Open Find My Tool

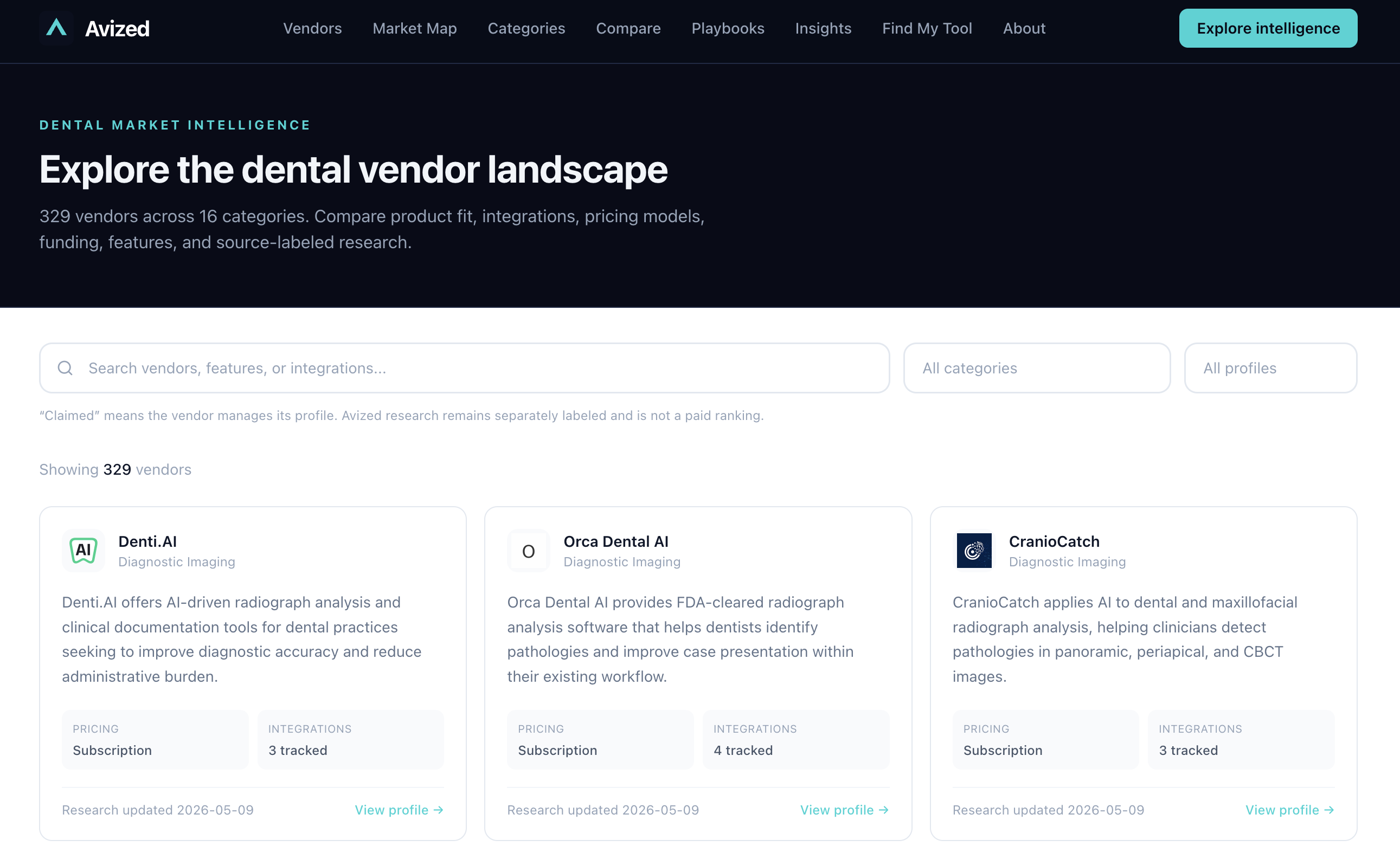tap(927, 28)
